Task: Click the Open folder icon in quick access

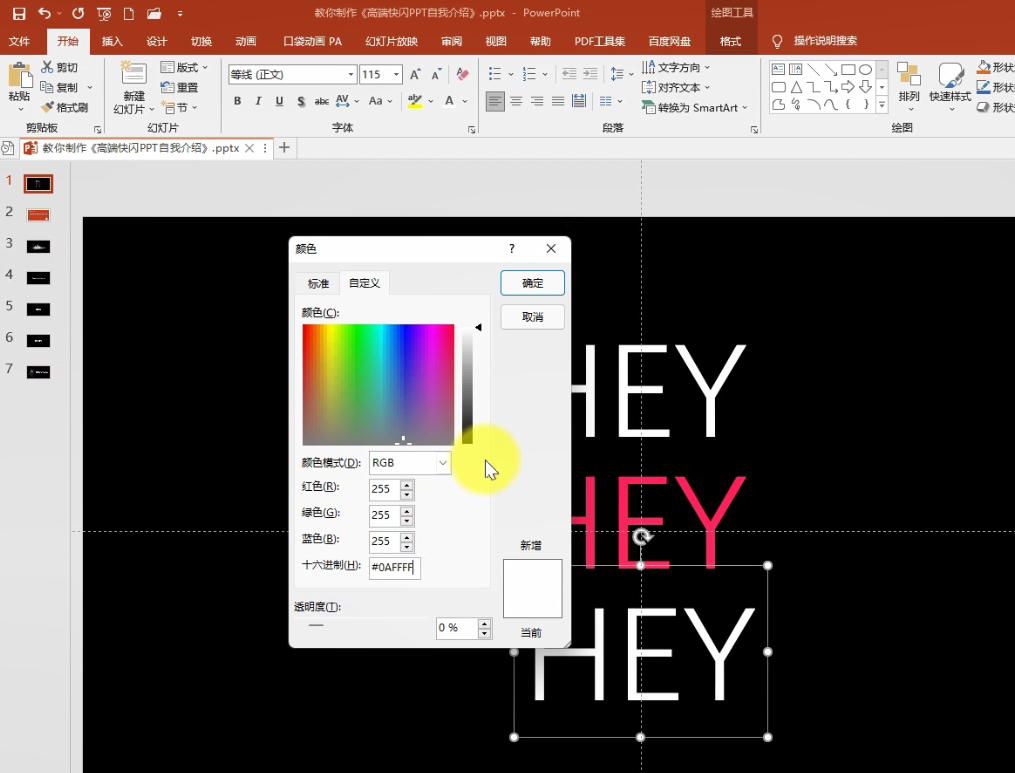Action: click(x=153, y=13)
